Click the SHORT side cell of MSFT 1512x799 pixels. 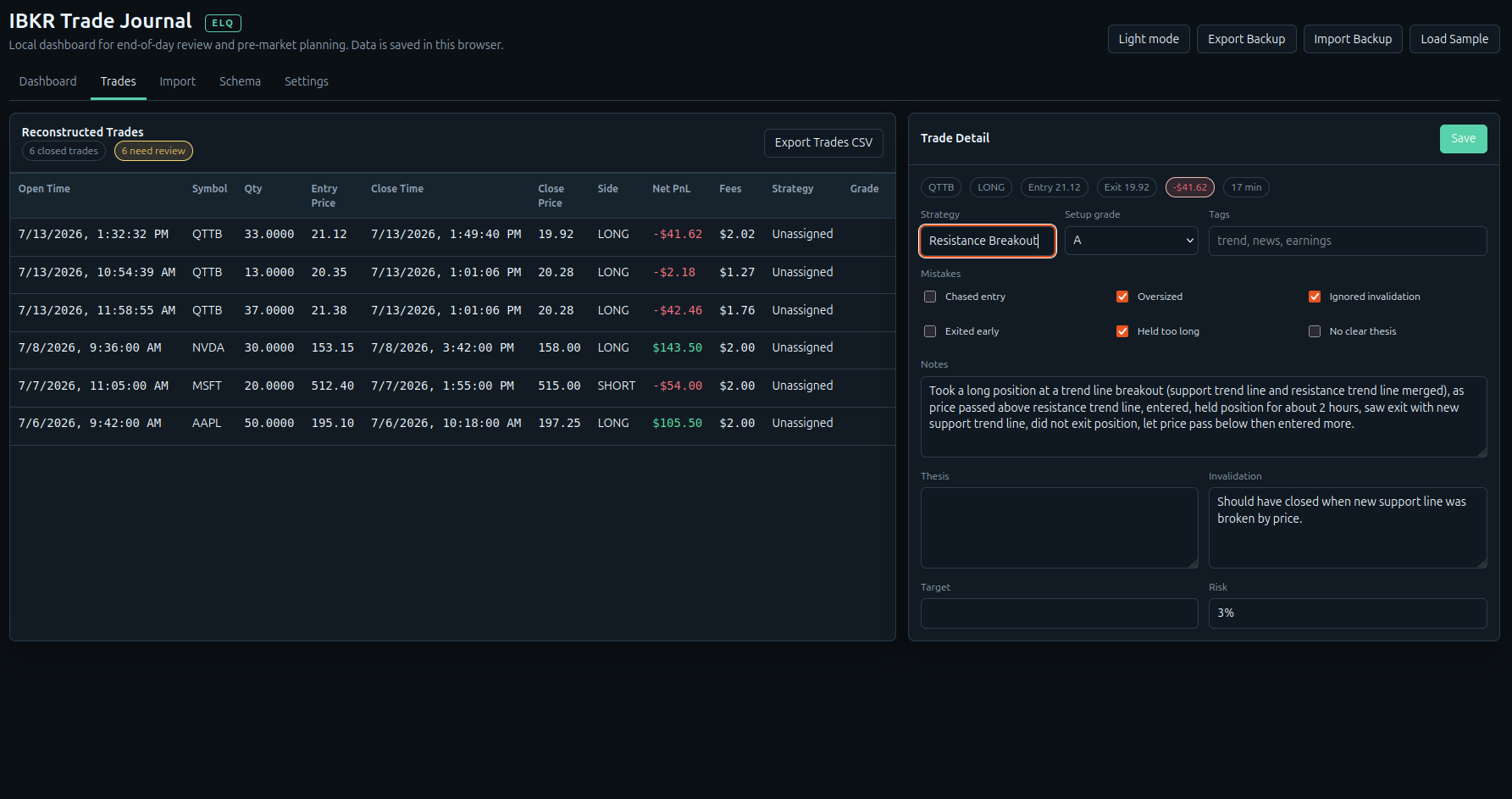pyautogui.click(x=616, y=386)
